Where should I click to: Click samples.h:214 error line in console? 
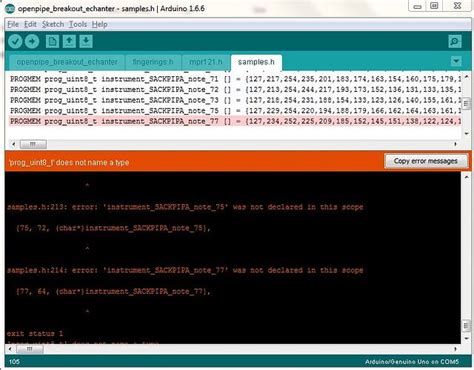pos(185,270)
